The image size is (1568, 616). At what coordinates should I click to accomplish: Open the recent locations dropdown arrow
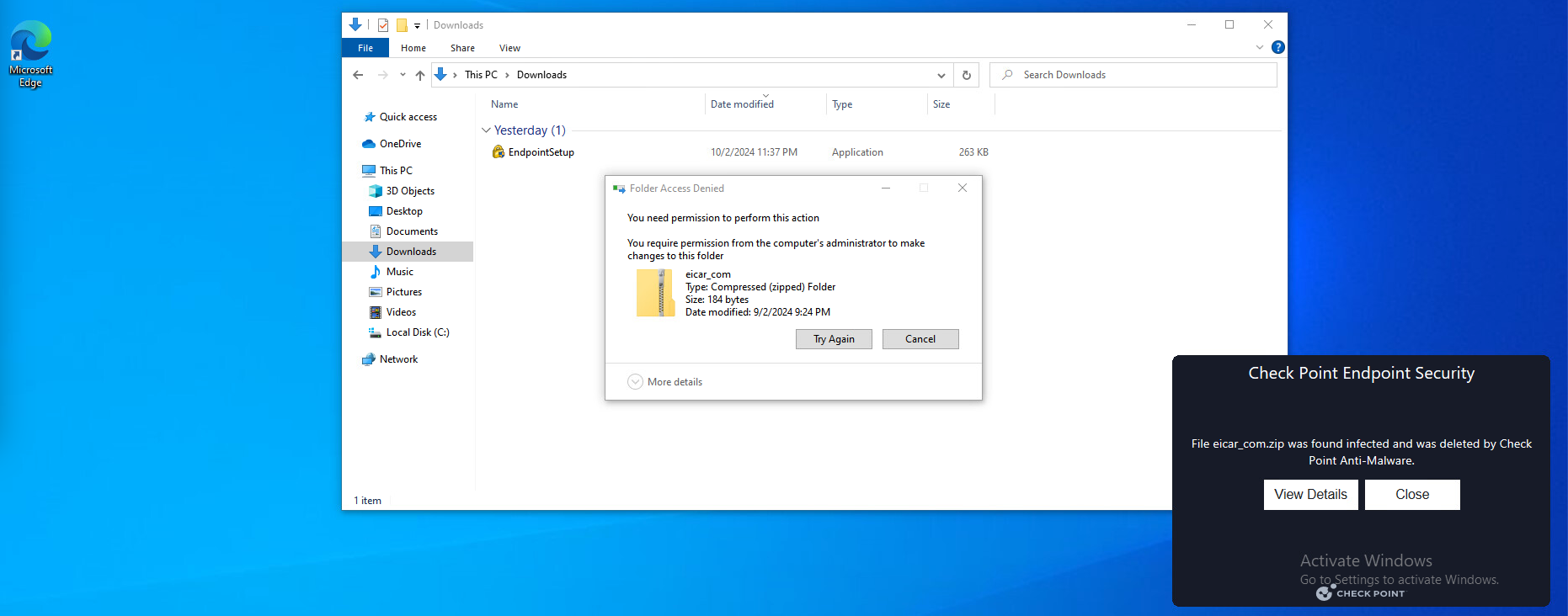click(403, 75)
